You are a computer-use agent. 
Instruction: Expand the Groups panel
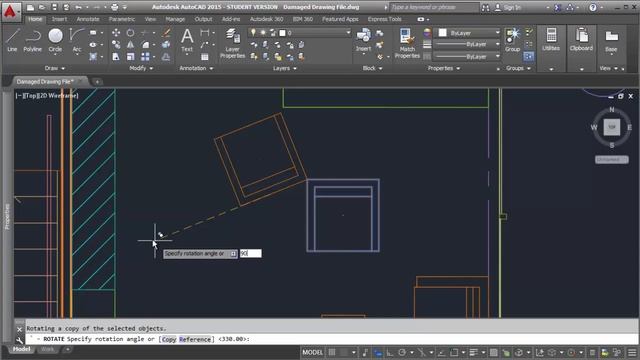tap(518, 68)
